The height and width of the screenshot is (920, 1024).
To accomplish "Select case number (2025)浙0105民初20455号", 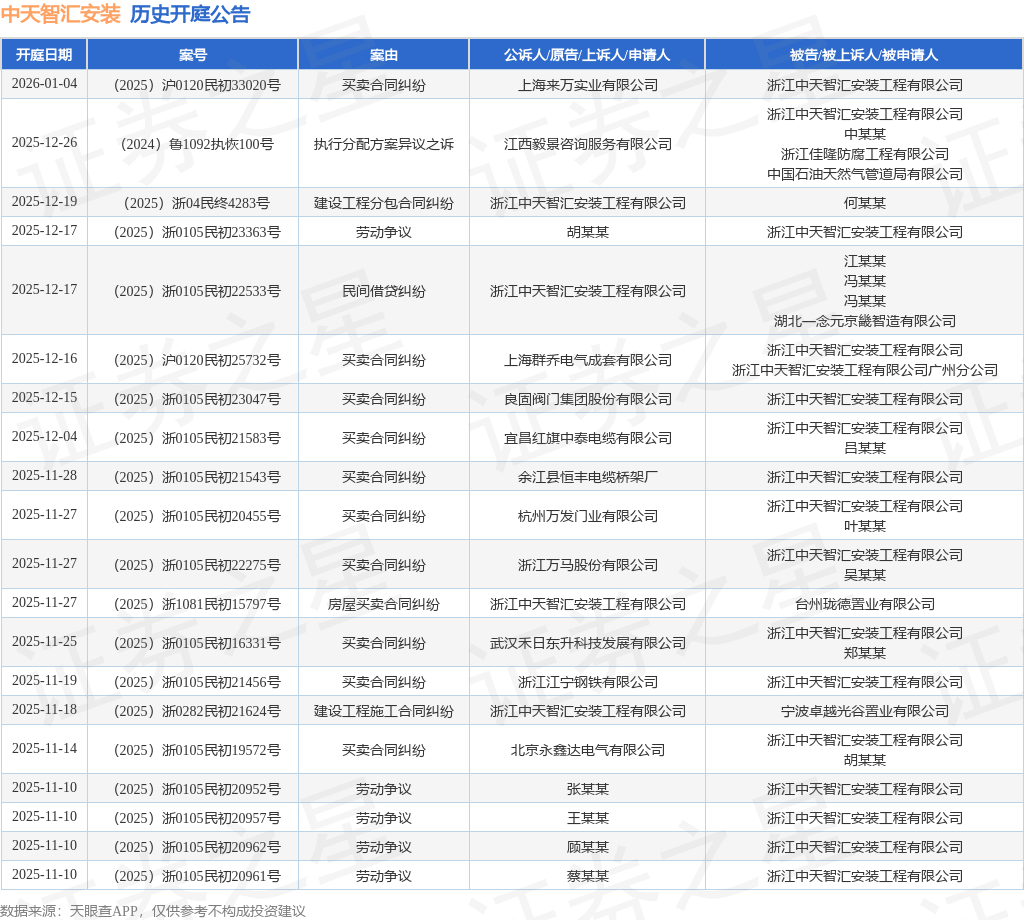I will pyautogui.click(x=197, y=516).
